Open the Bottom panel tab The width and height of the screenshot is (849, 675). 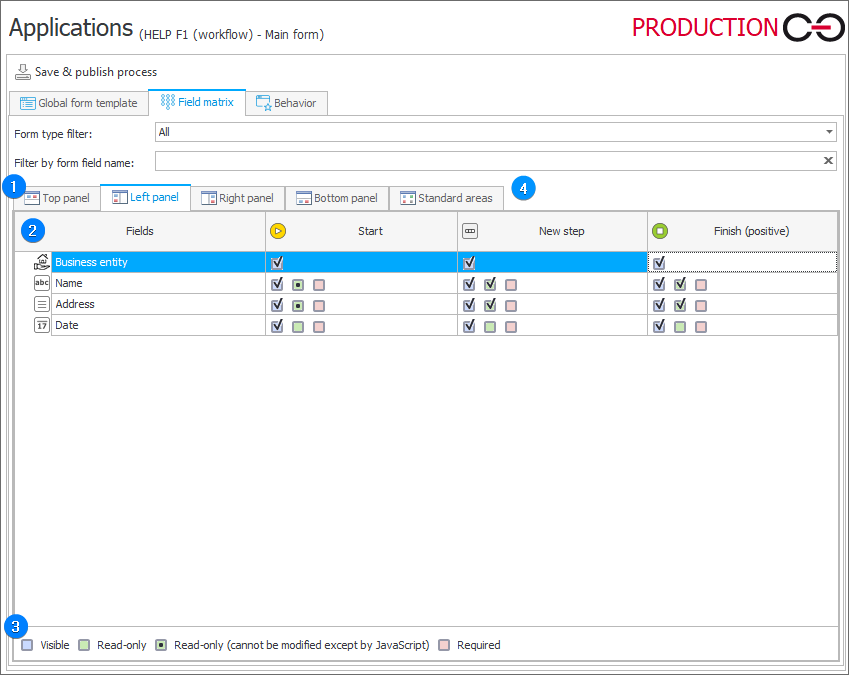(x=337, y=198)
